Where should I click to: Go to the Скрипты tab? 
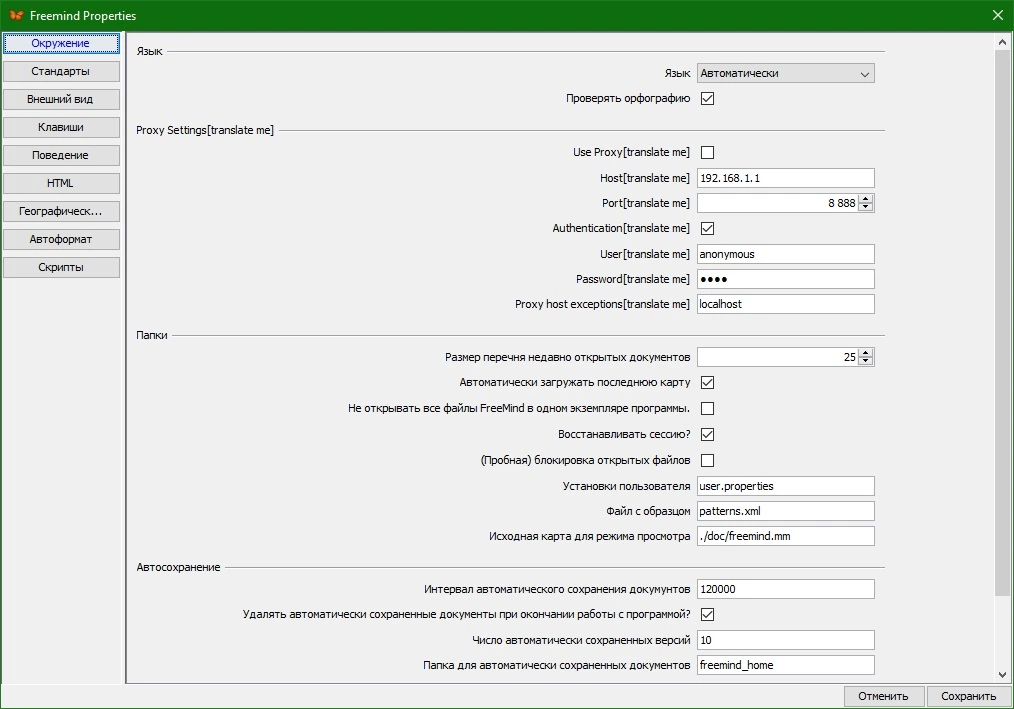point(61,267)
